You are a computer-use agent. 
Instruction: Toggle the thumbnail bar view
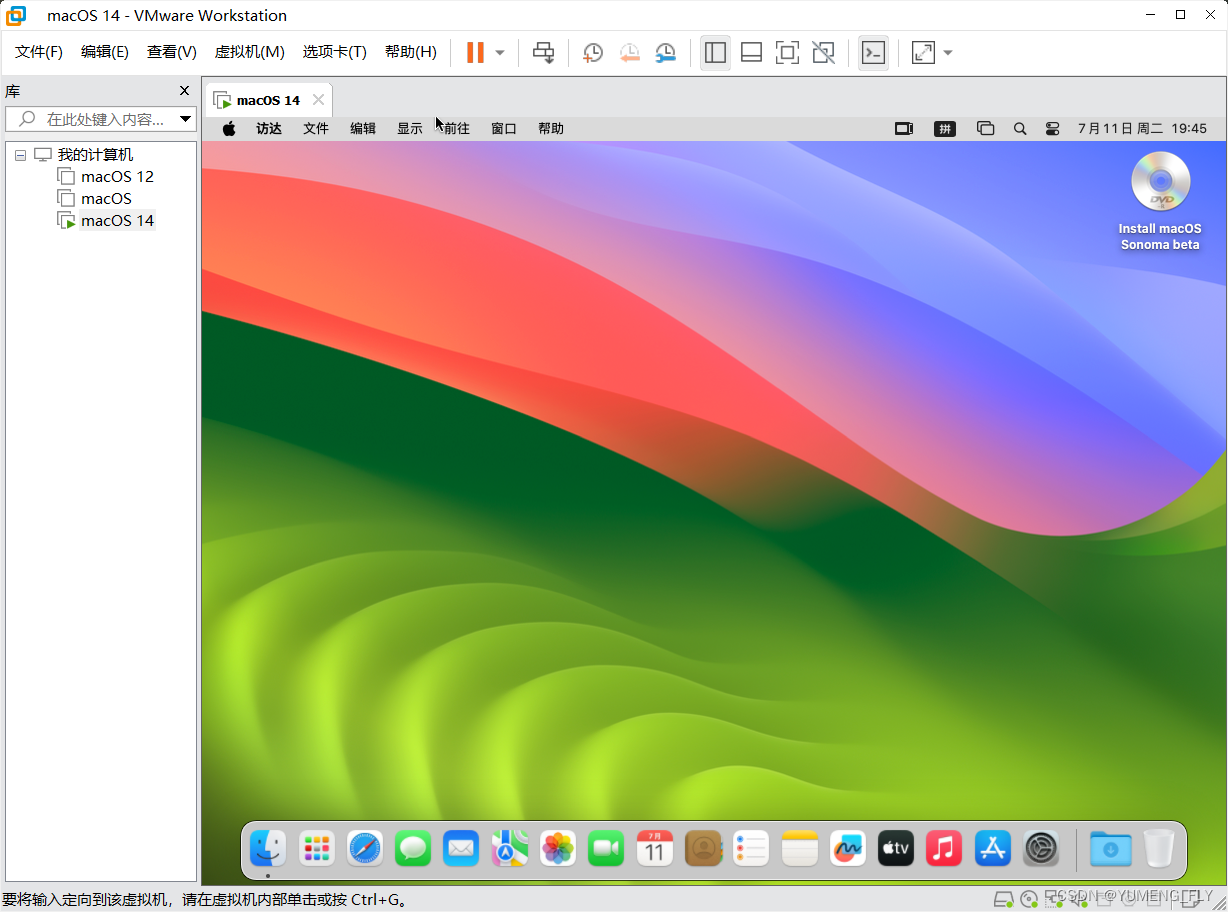(751, 52)
